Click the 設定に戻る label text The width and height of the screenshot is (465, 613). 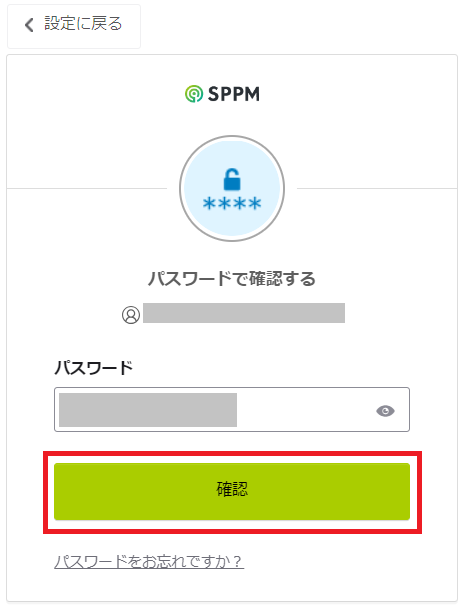click(x=83, y=24)
